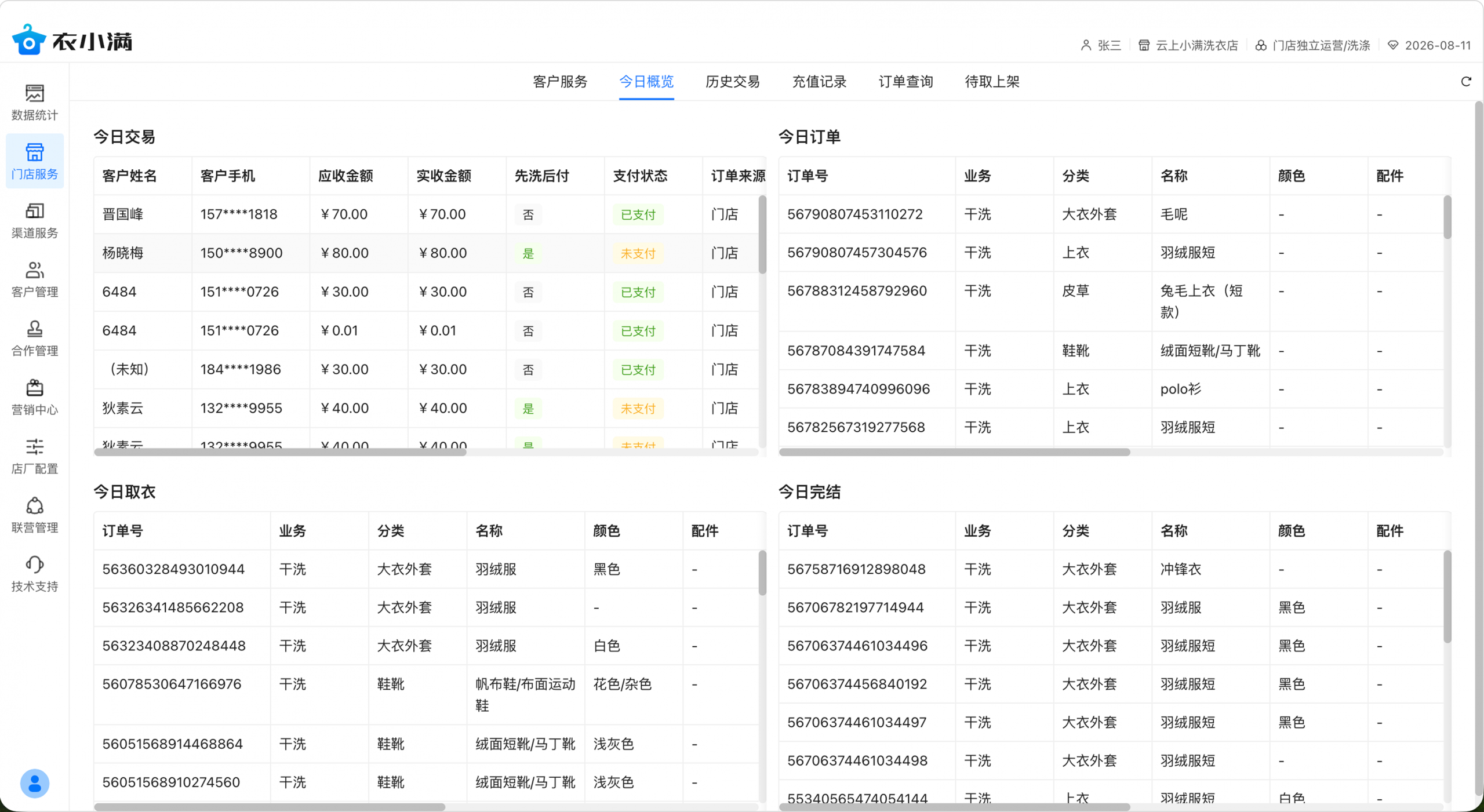Open the 数据统计 sidebar icon
Screen dimensions: 1484x812
point(34,93)
